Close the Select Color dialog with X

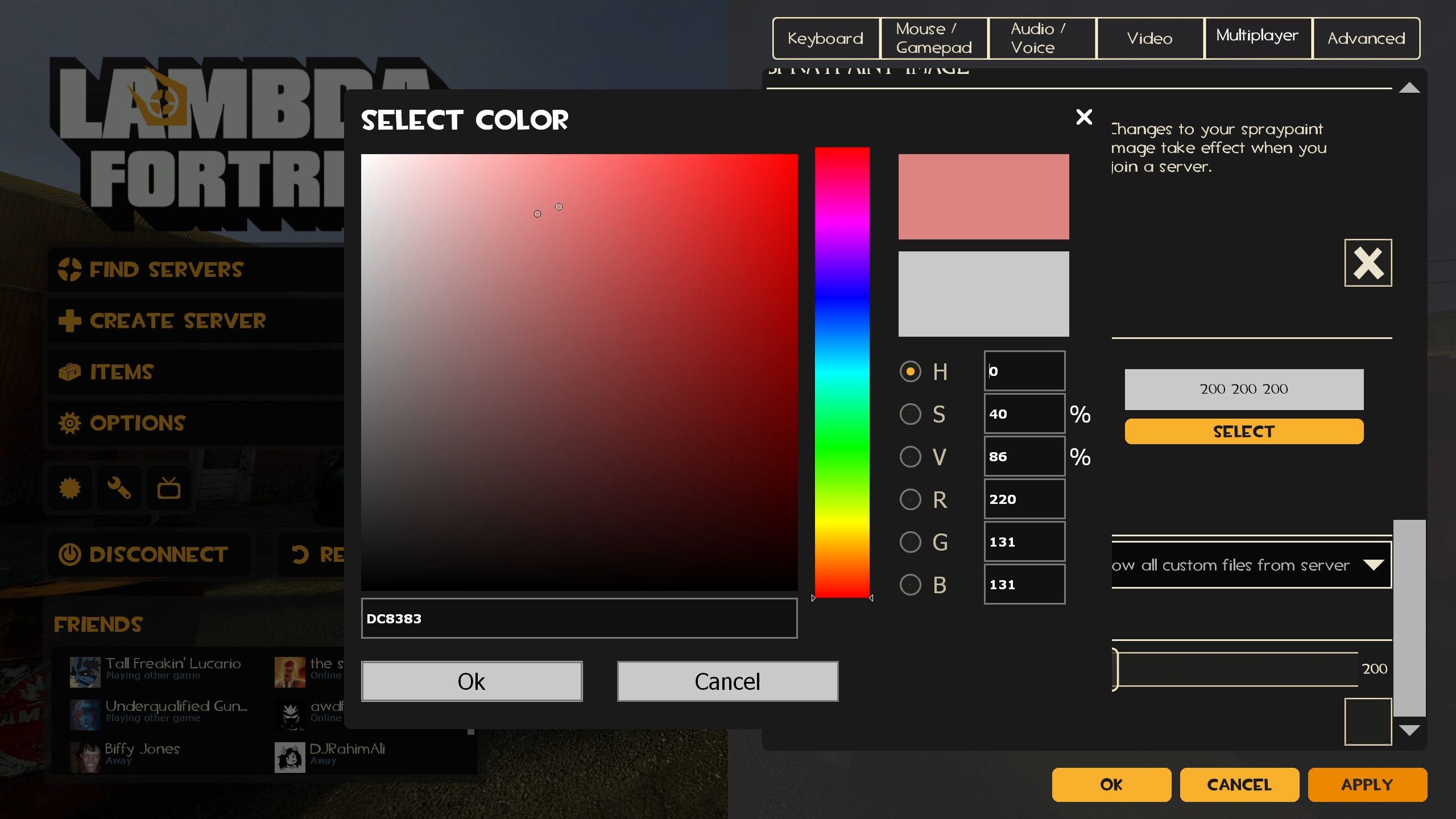point(1084,117)
